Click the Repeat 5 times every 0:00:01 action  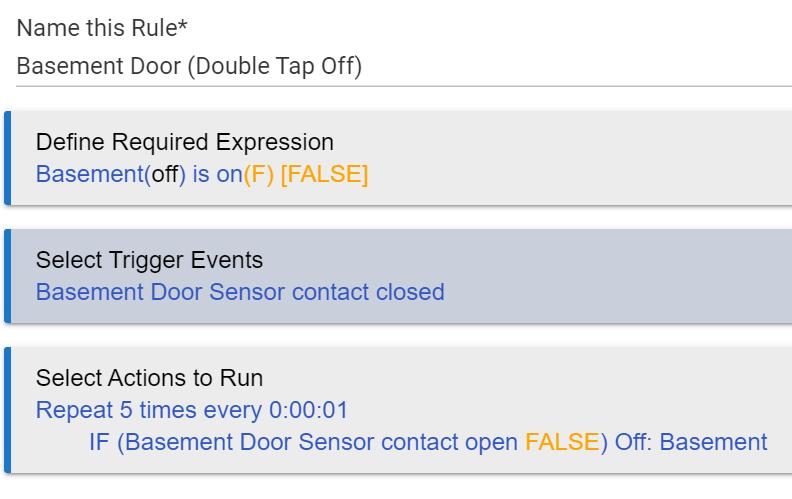click(192, 410)
